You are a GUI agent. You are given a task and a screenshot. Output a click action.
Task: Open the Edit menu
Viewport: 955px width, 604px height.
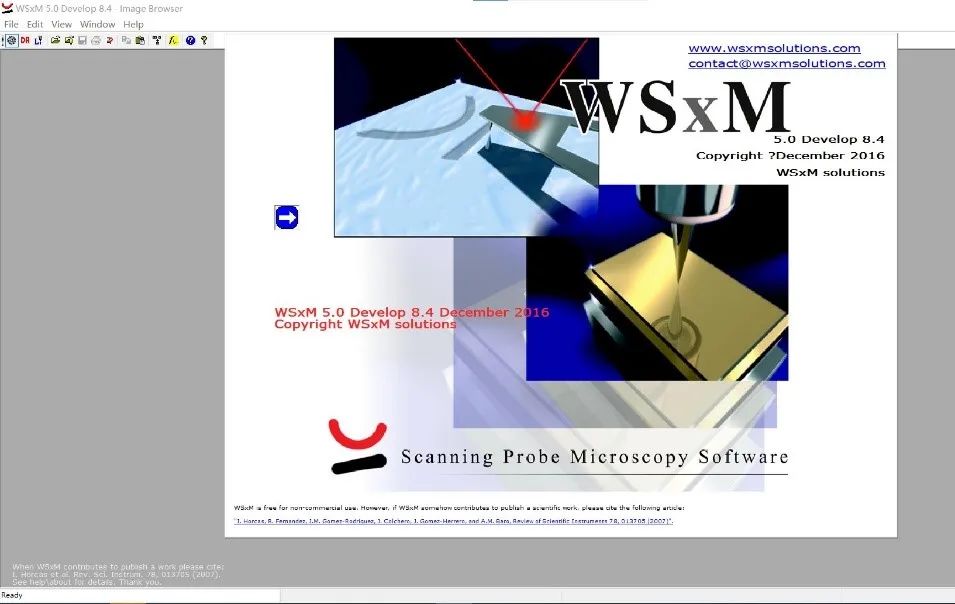pos(35,24)
